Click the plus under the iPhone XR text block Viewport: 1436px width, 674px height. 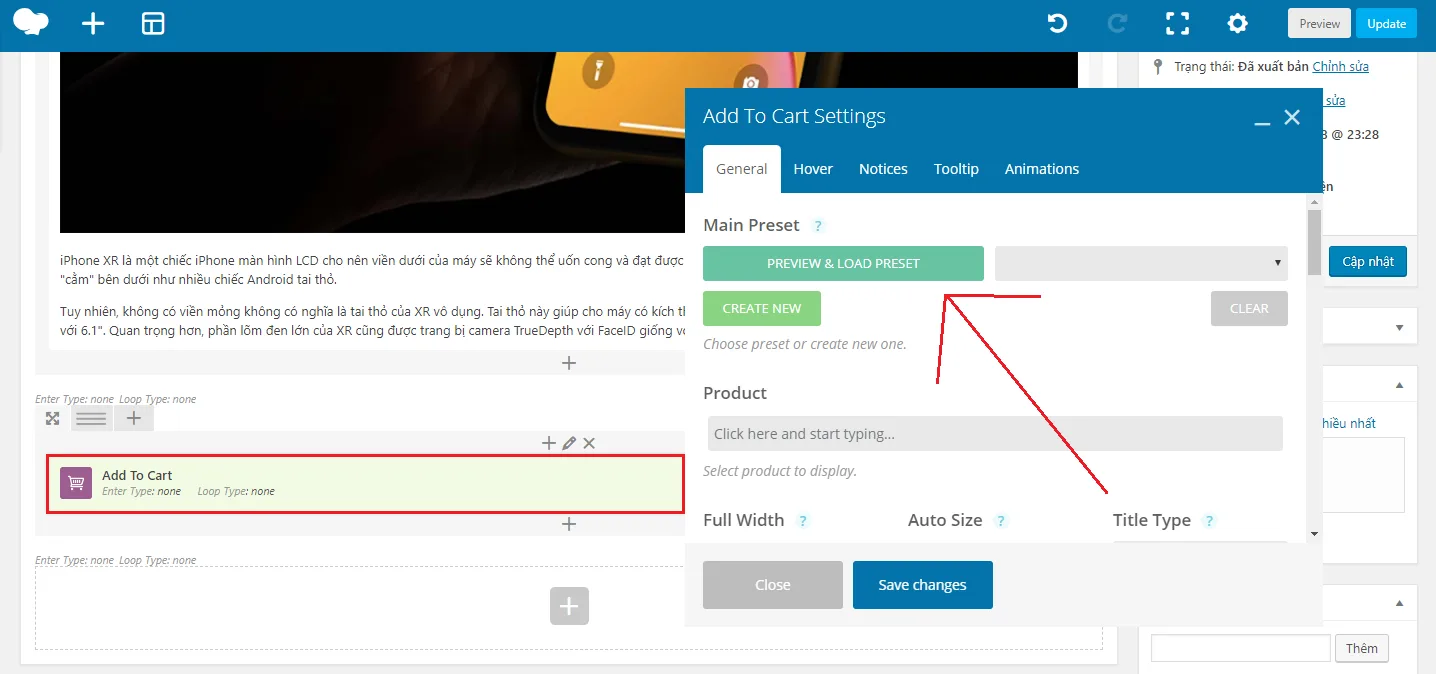pos(569,363)
